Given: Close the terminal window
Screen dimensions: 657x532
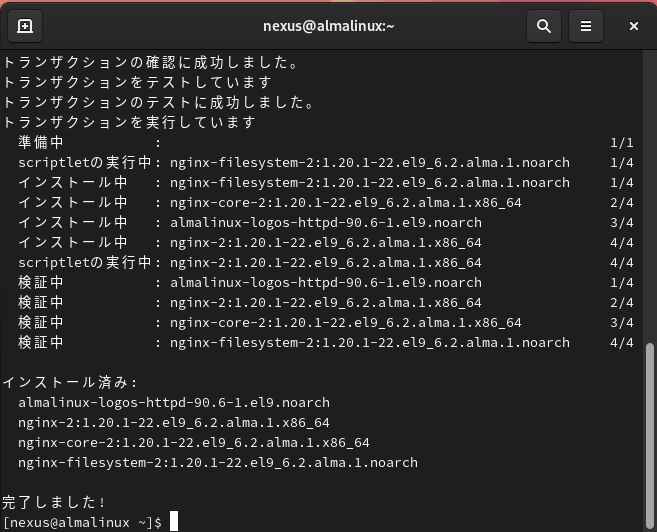Looking at the screenshot, I should point(634,26).
